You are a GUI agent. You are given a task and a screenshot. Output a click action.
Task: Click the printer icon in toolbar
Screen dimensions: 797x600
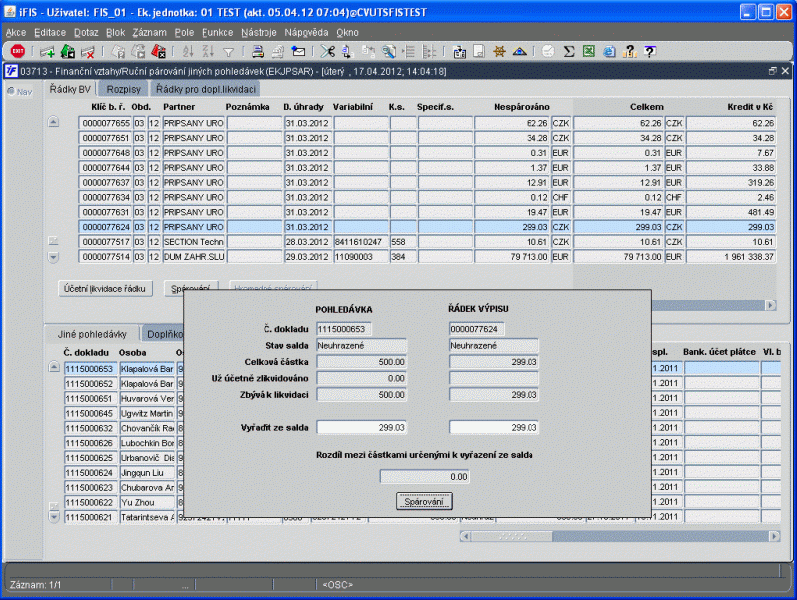[x=258, y=51]
